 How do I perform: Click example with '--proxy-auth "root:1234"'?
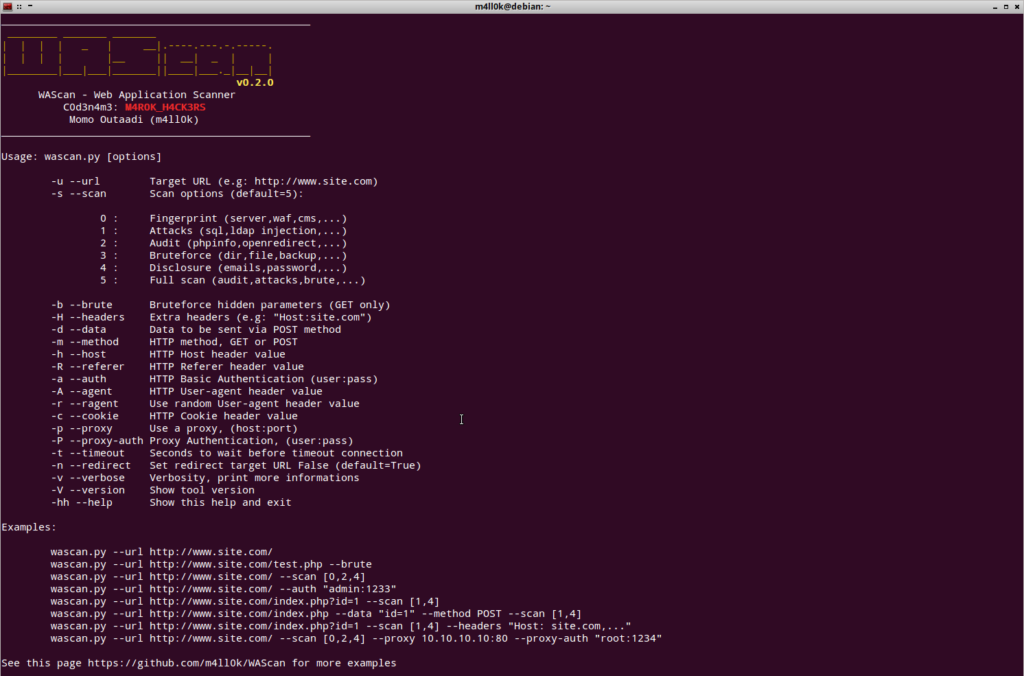356,639
